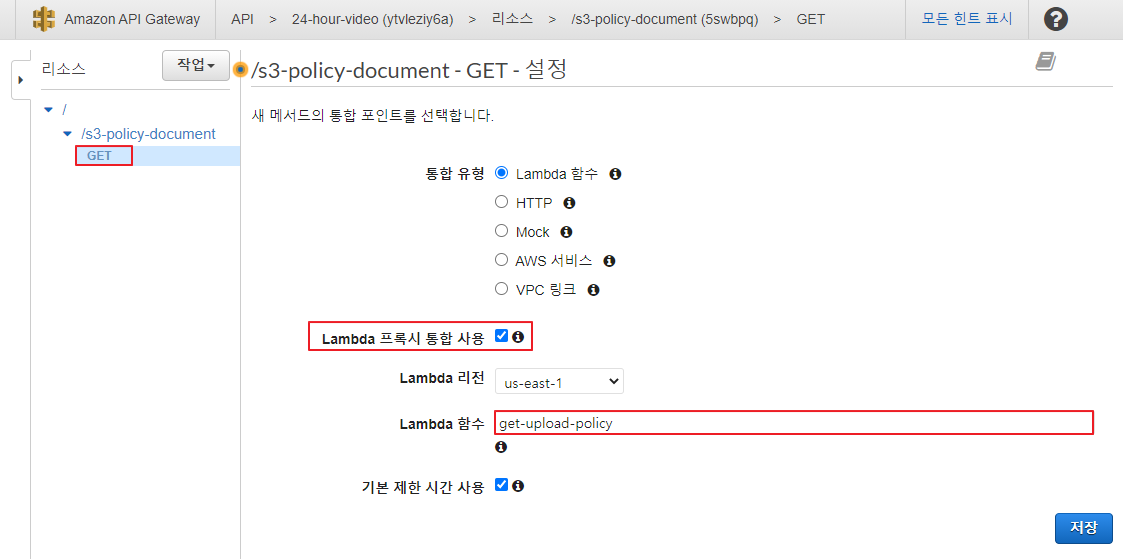Click the info icon next to Lambda 함수 option
The height and width of the screenshot is (559, 1123).
point(614,174)
